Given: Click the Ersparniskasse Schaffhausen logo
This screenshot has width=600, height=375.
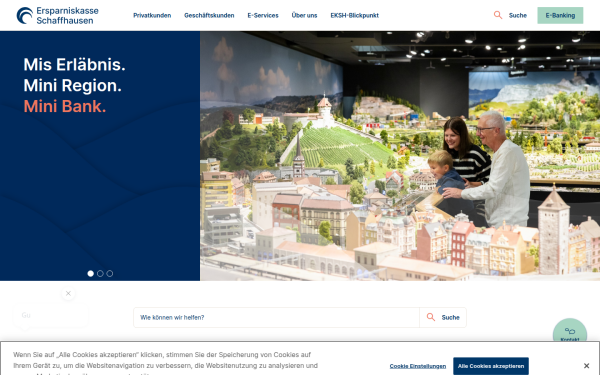Looking at the screenshot, I should (57, 15).
